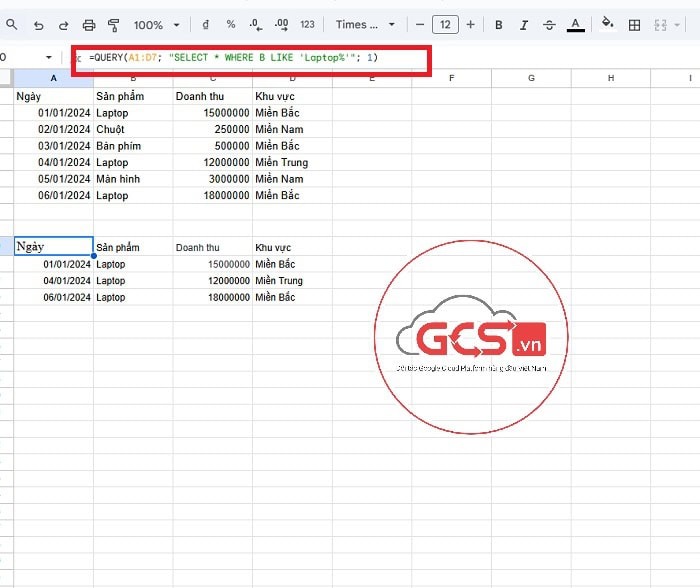Select the Paint format tool
The height and width of the screenshot is (588, 700).
coord(113,25)
